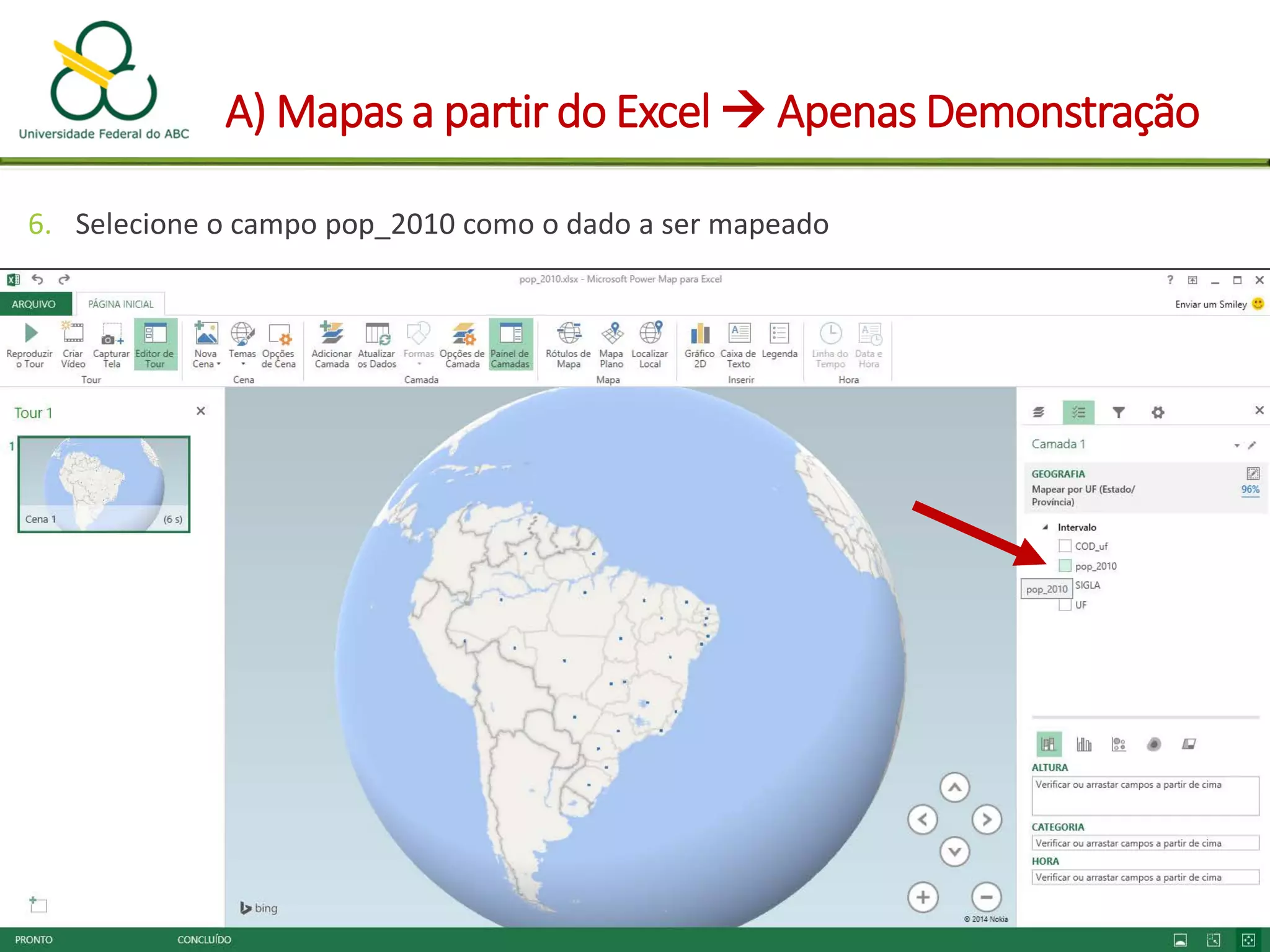Viewport: 1270px width, 952px height.
Task: Close the Tour 1 pane
Action: click(201, 411)
